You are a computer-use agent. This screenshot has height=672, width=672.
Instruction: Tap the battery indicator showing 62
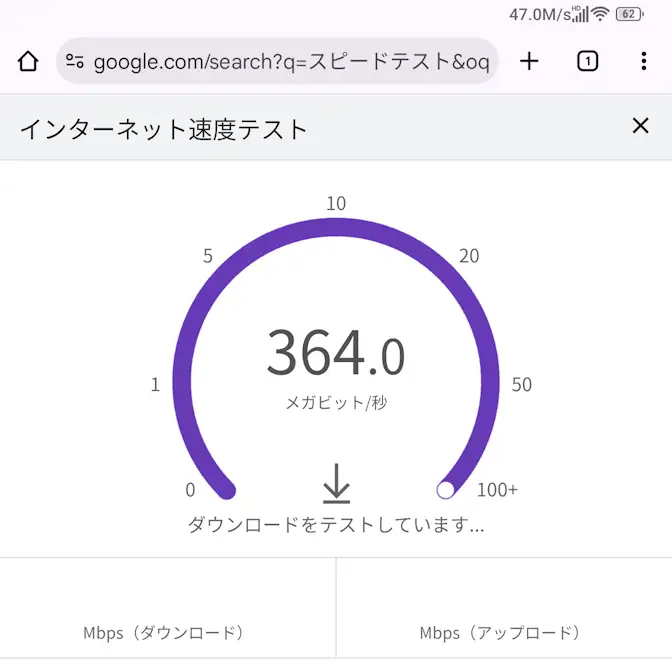tap(629, 14)
